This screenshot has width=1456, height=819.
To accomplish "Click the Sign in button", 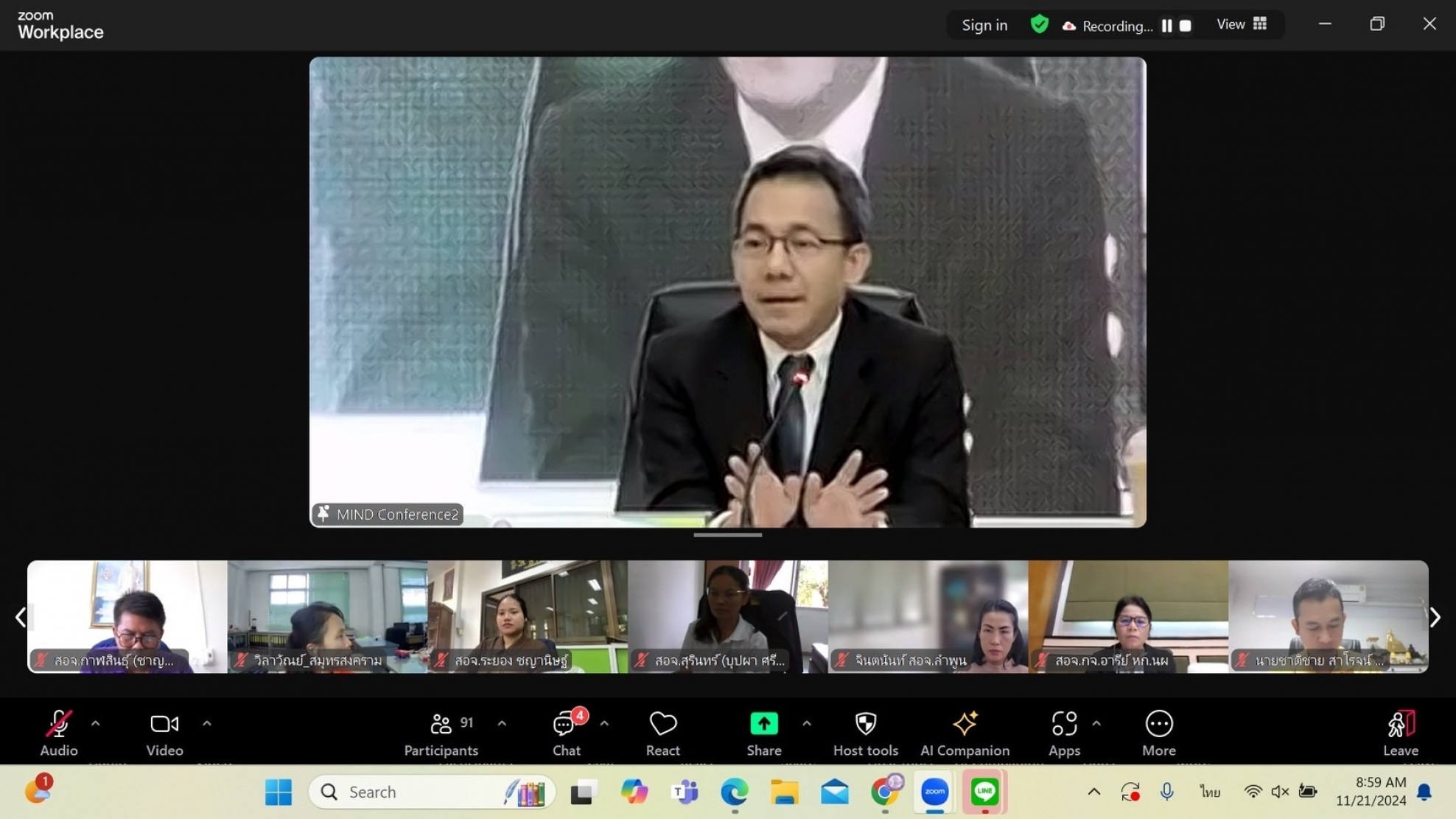I will click(984, 25).
